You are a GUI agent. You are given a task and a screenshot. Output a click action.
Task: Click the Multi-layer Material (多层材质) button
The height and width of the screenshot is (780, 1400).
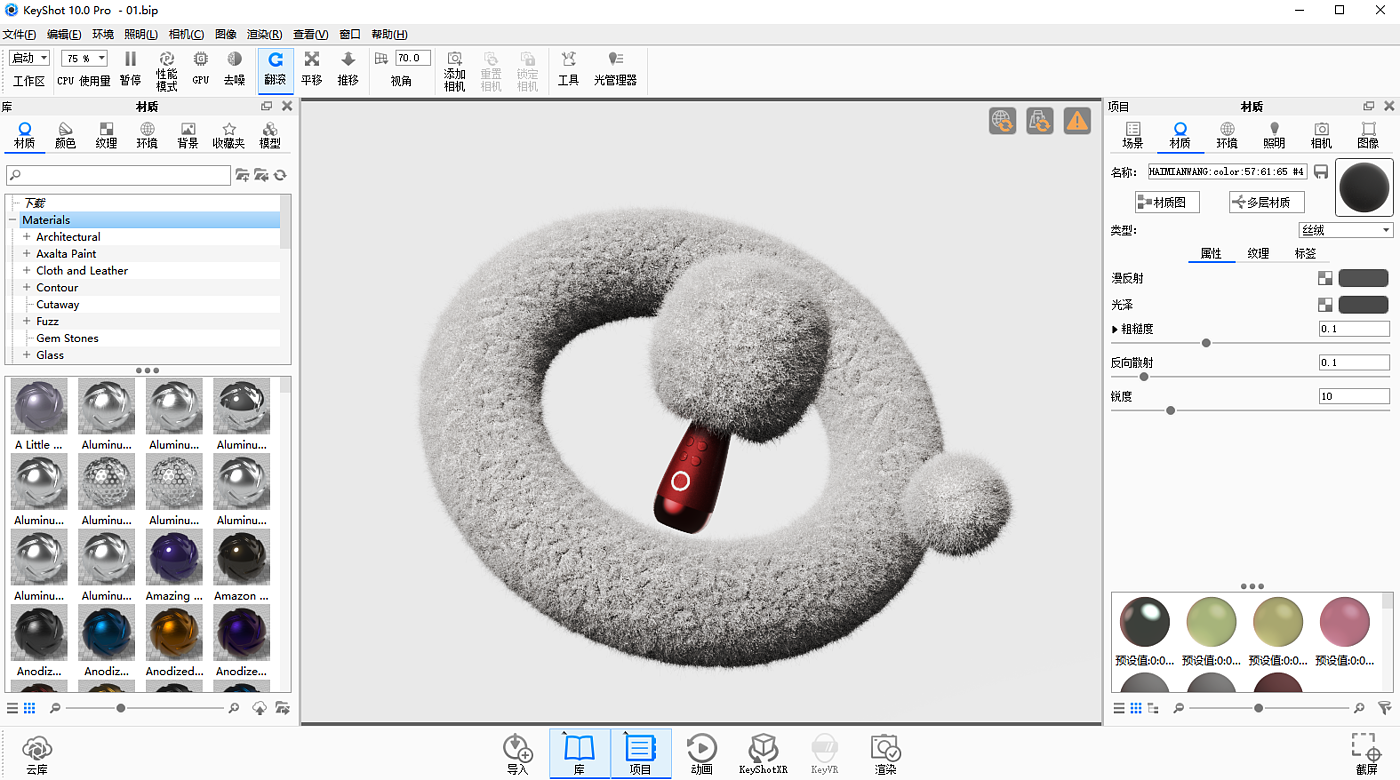pos(1266,202)
